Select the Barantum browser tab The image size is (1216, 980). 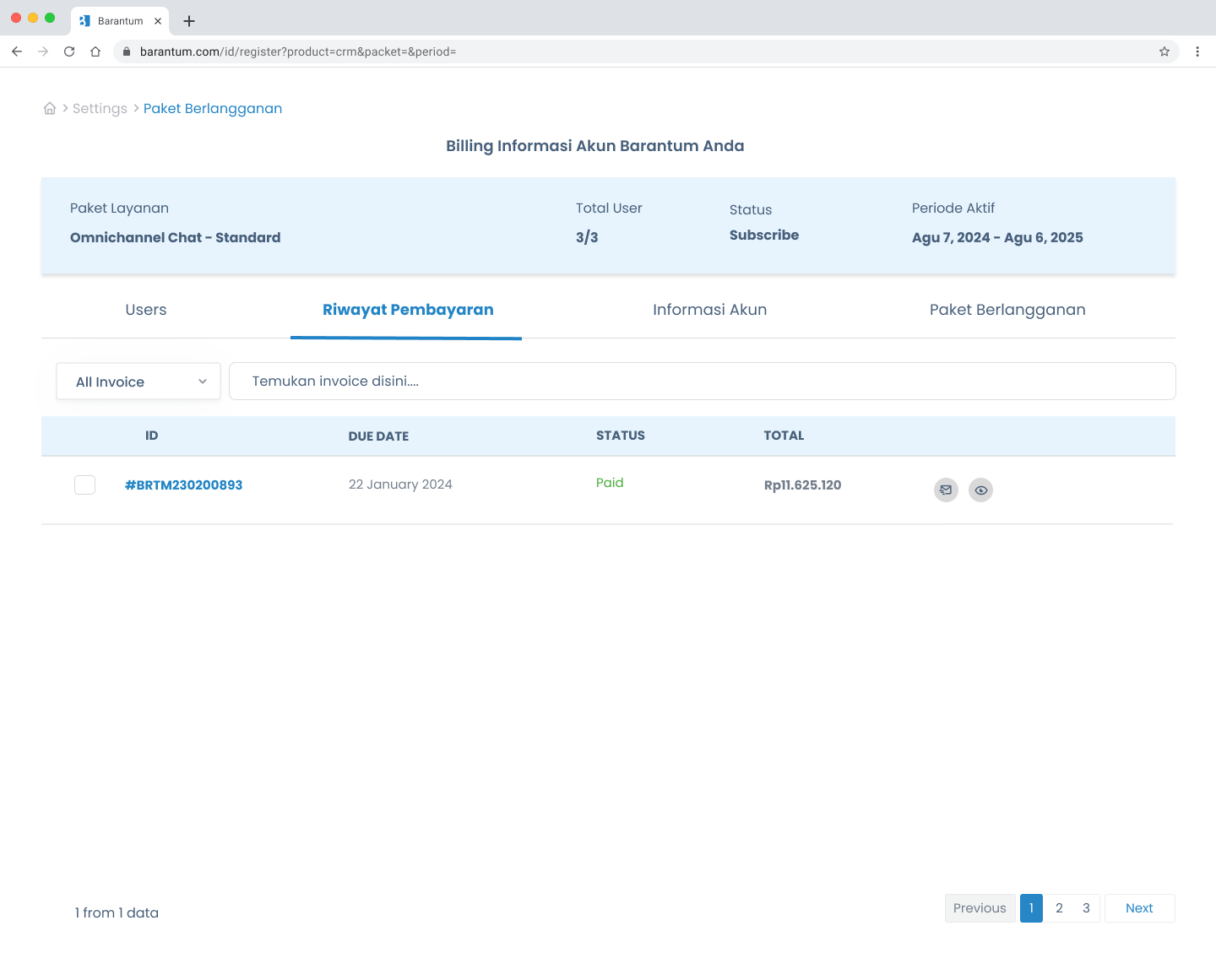tap(120, 21)
